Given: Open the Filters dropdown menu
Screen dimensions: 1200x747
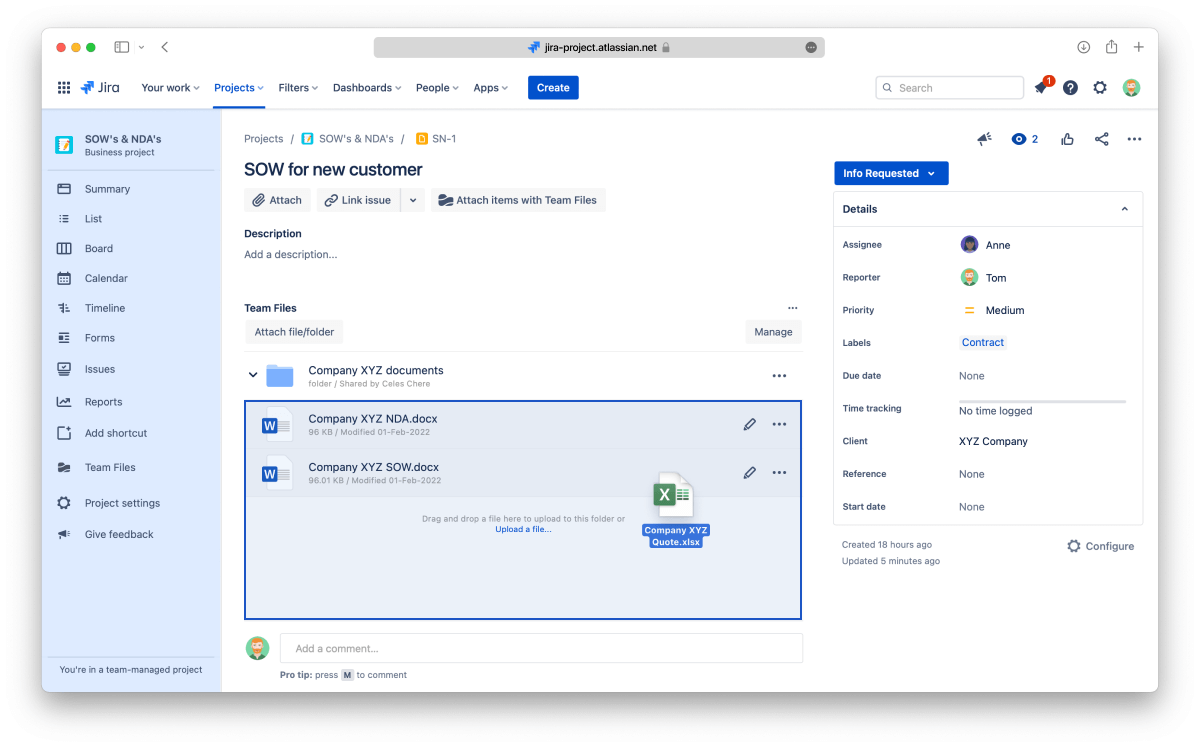Looking at the screenshot, I should point(298,88).
